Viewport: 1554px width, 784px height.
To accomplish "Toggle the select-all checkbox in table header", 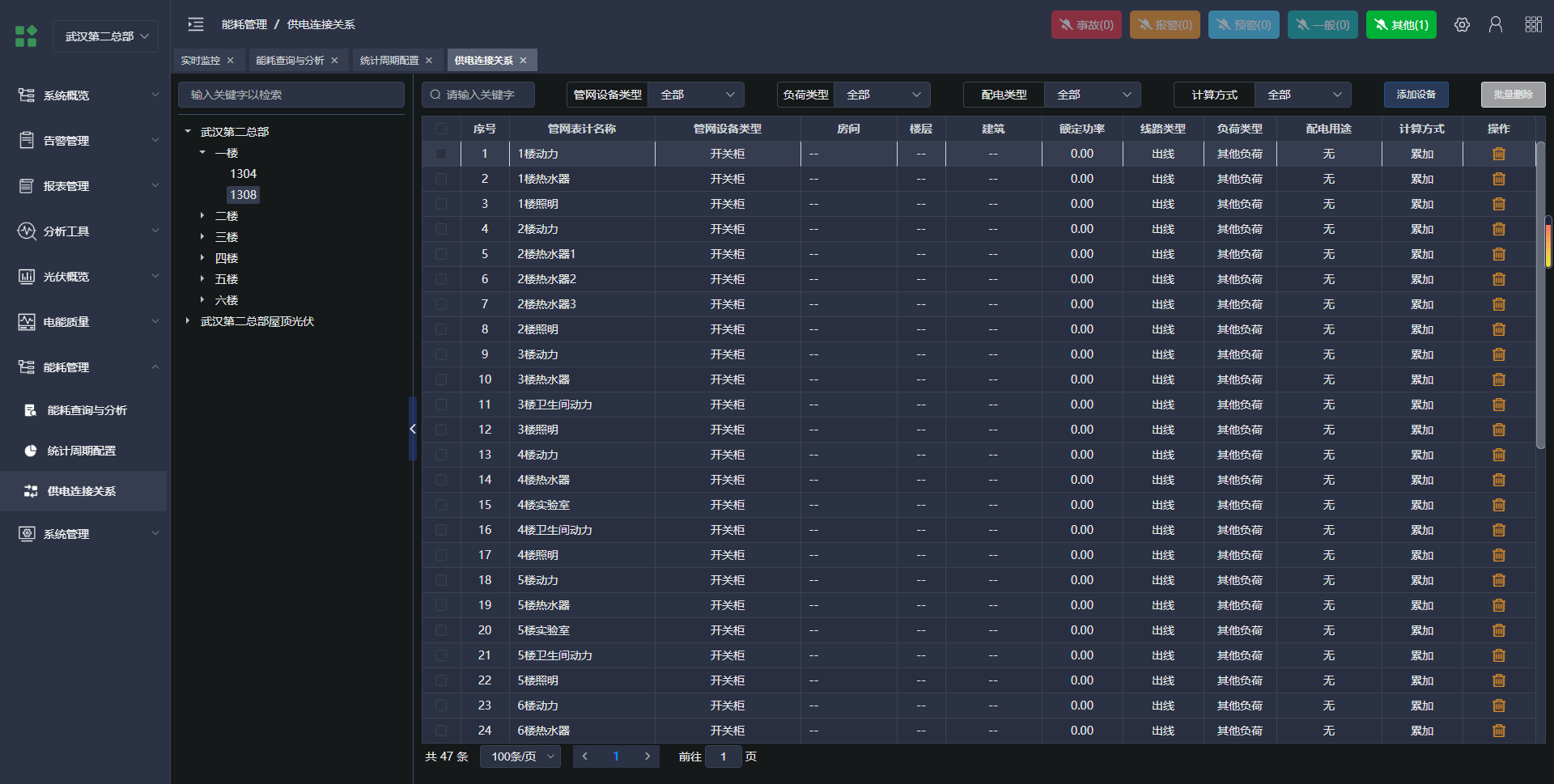I will pos(441,129).
